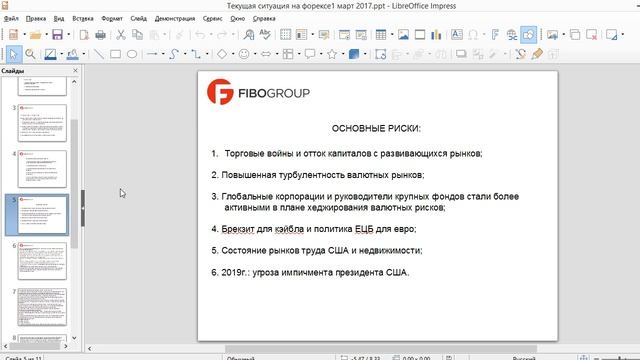Select the Connector tool
Image resolution: width=640 pixels, height=360 pixels.
tap(196, 54)
